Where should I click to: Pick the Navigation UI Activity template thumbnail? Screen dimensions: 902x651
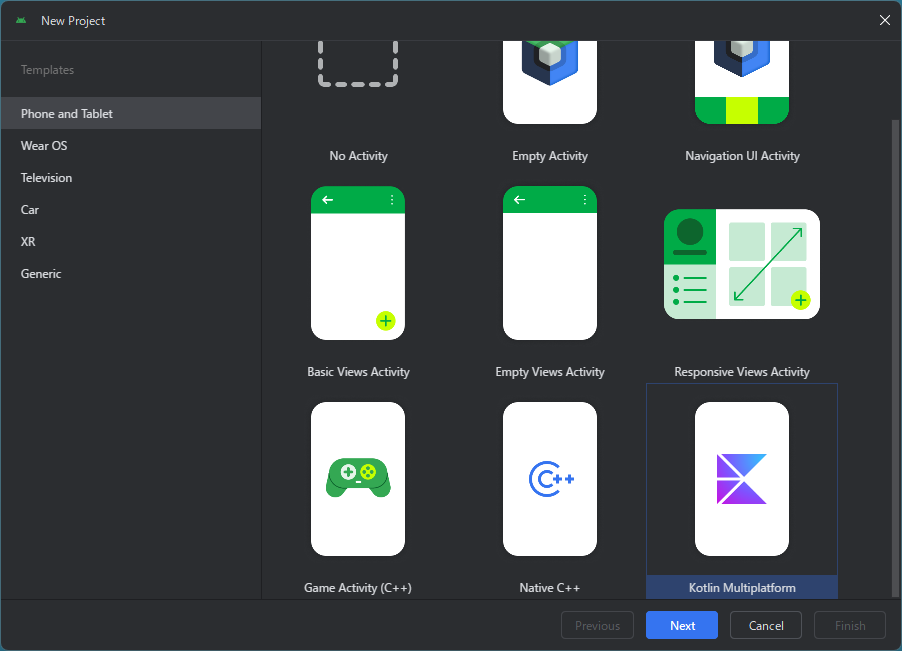(x=742, y=82)
